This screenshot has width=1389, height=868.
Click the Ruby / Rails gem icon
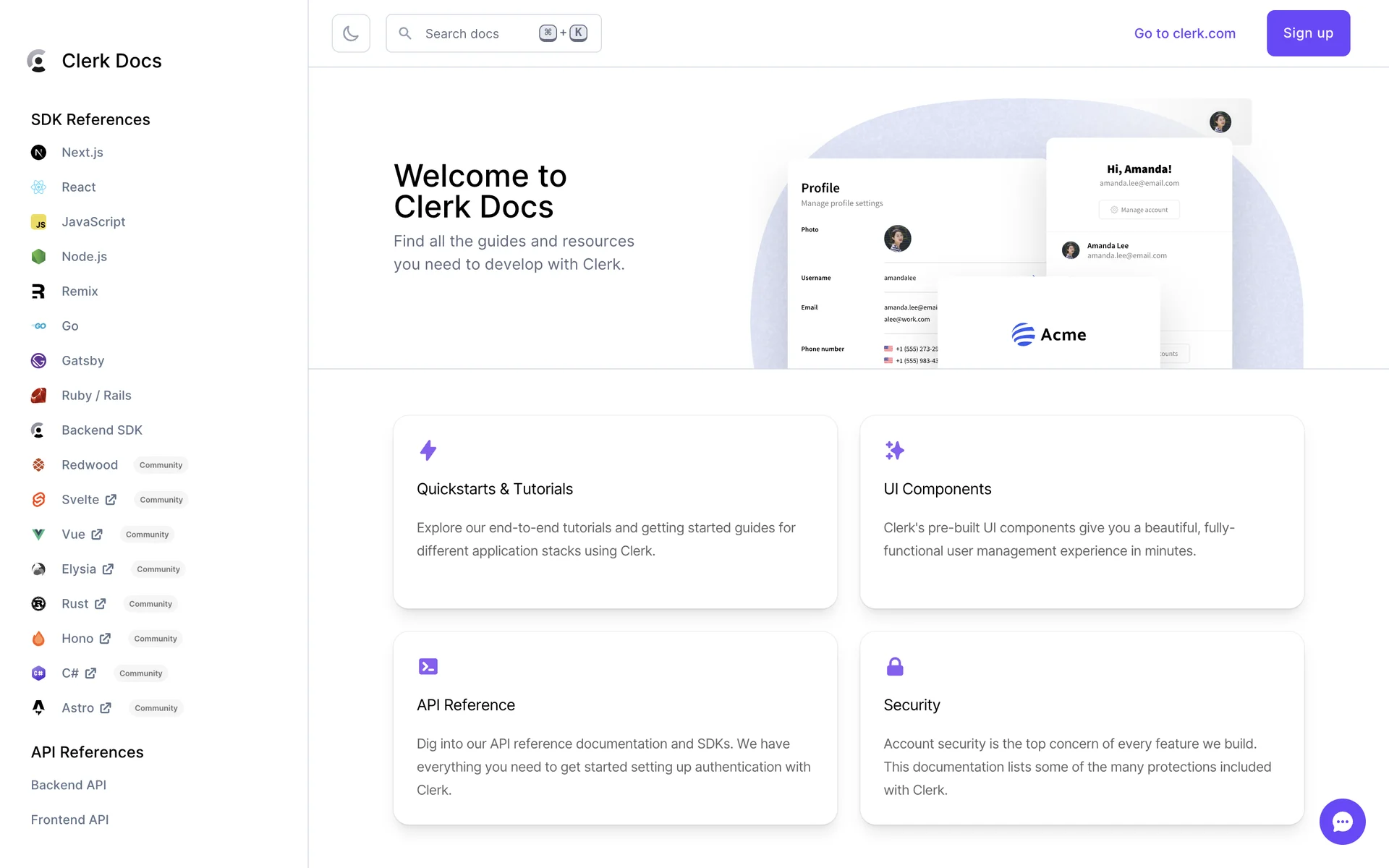tap(38, 396)
